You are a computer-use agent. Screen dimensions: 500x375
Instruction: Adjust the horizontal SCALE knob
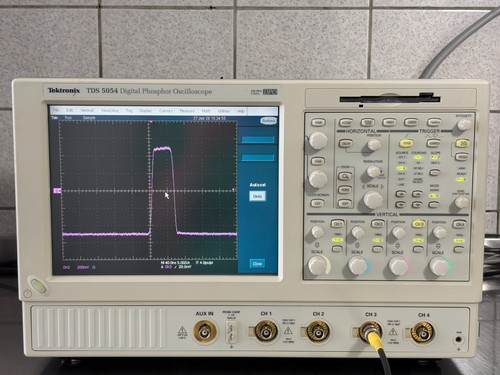[373, 200]
